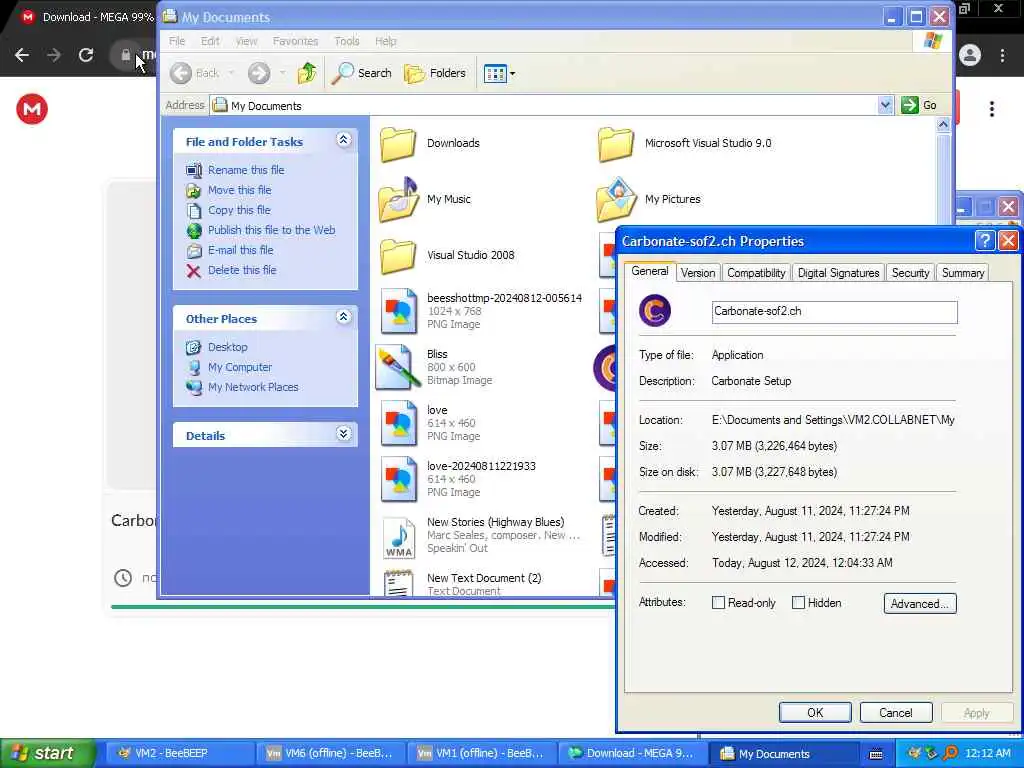Image resolution: width=1024 pixels, height=768 pixels.
Task: Collapse File and Folder Tasks panel
Action: pos(344,140)
